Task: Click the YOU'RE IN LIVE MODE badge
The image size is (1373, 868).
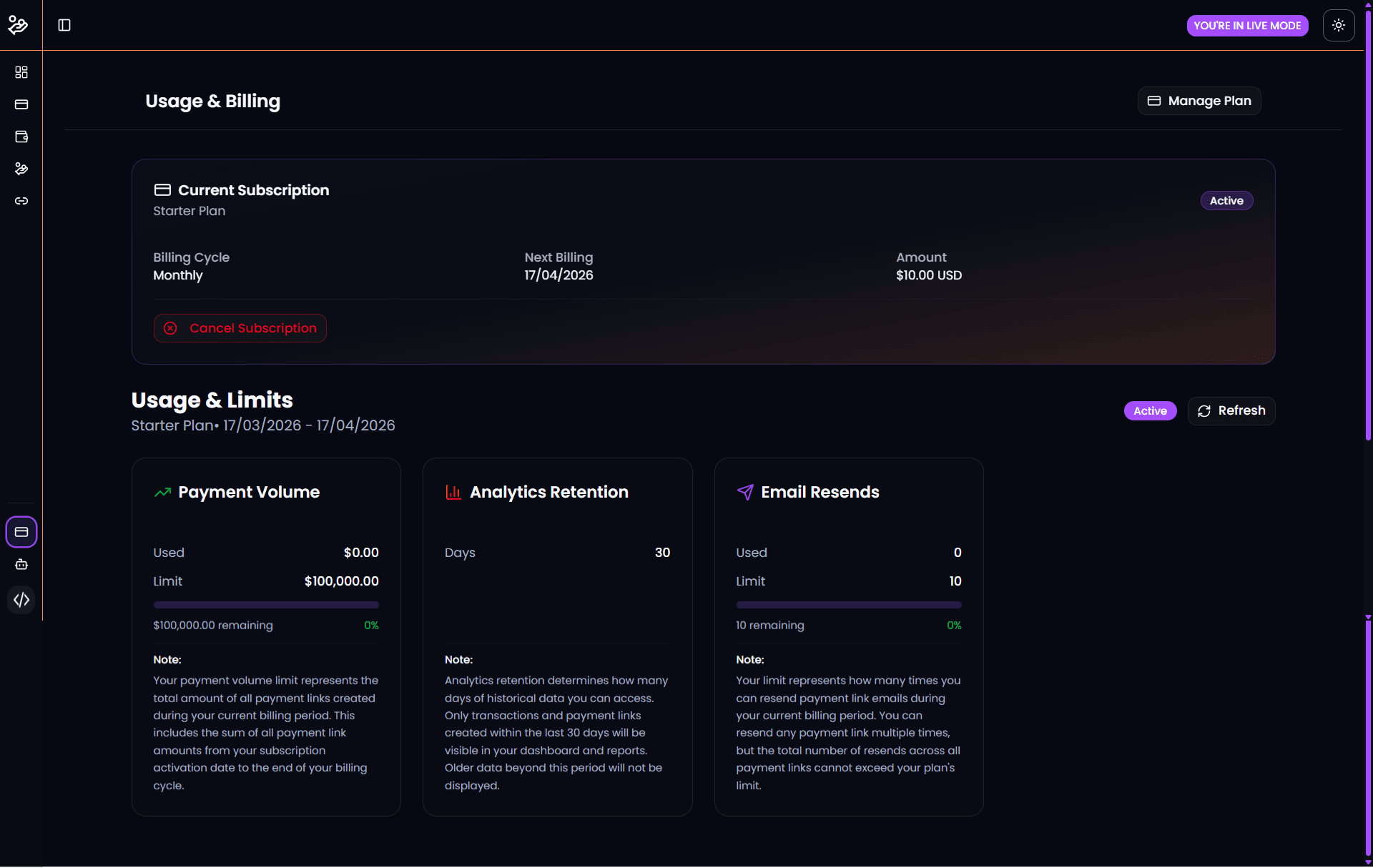Action: [x=1247, y=26]
